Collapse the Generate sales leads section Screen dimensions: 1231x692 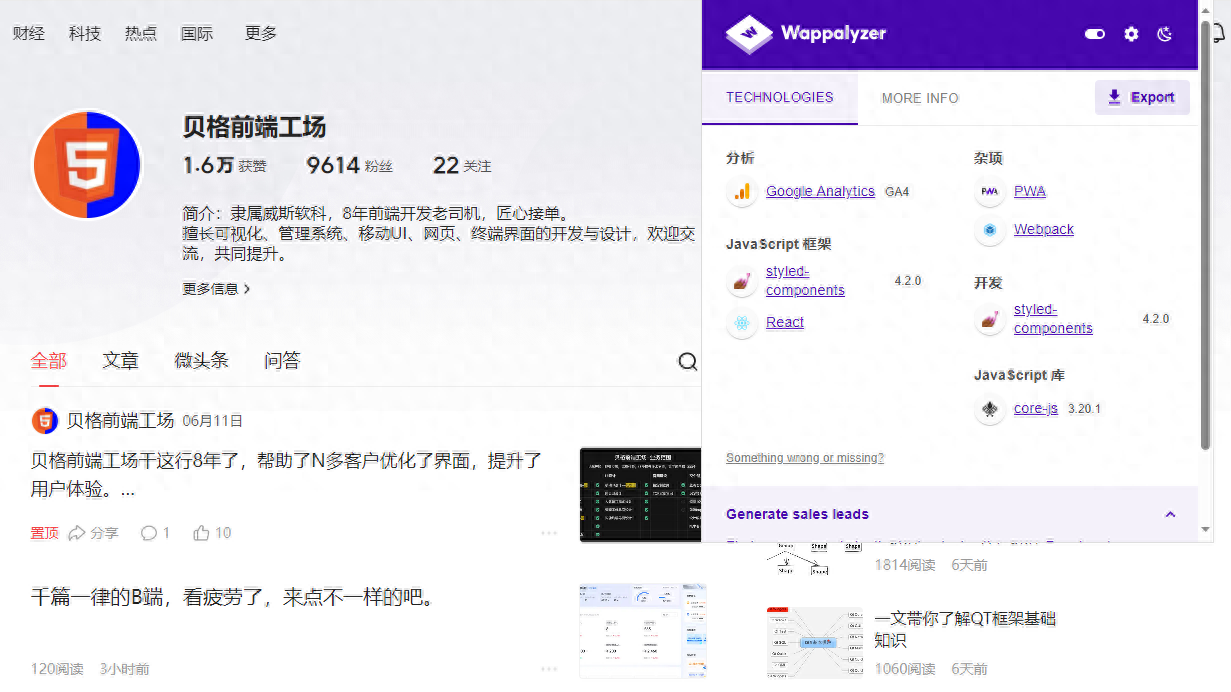pos(1170,514)
